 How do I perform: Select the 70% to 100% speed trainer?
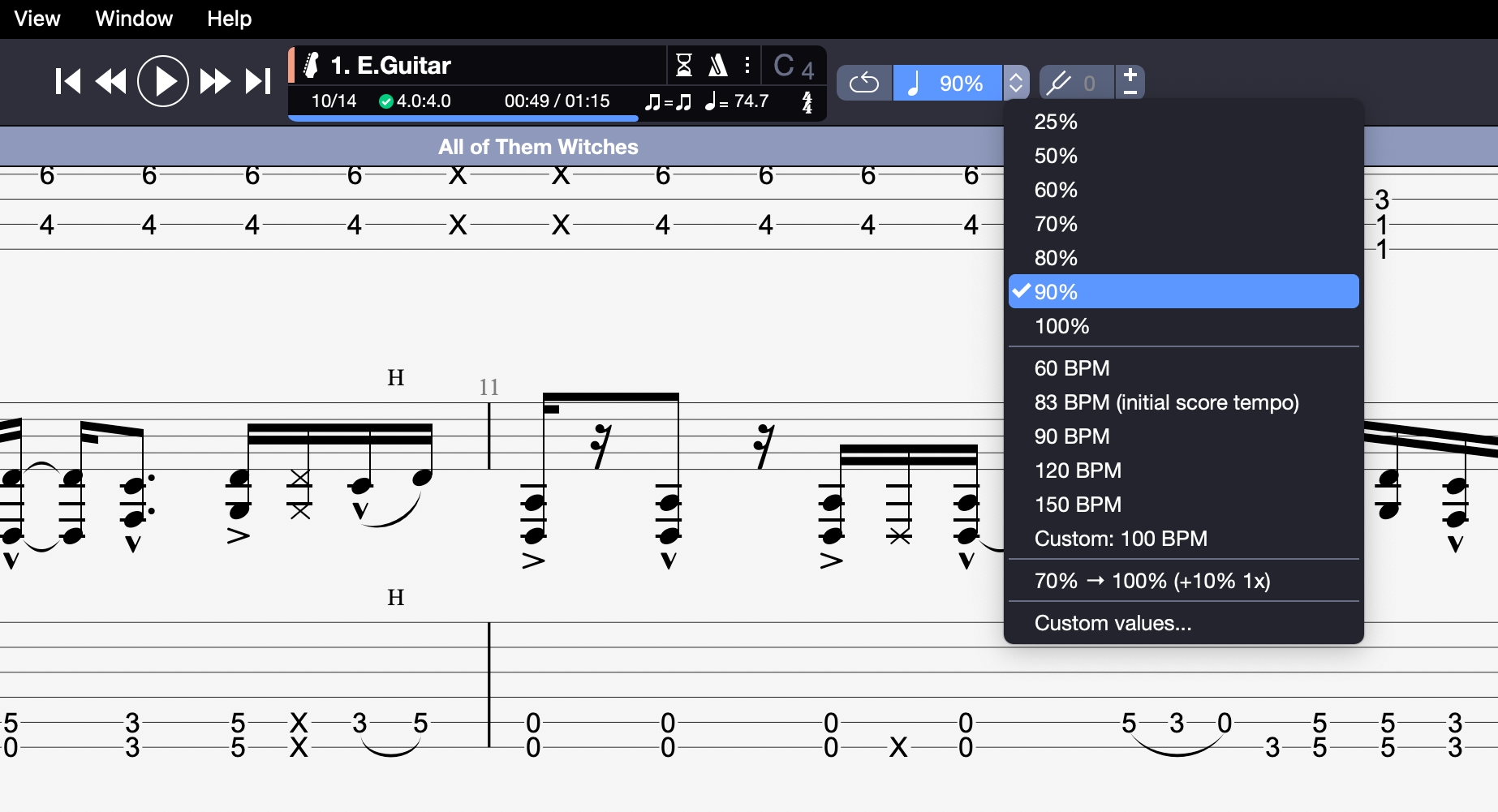(1151, 581)
